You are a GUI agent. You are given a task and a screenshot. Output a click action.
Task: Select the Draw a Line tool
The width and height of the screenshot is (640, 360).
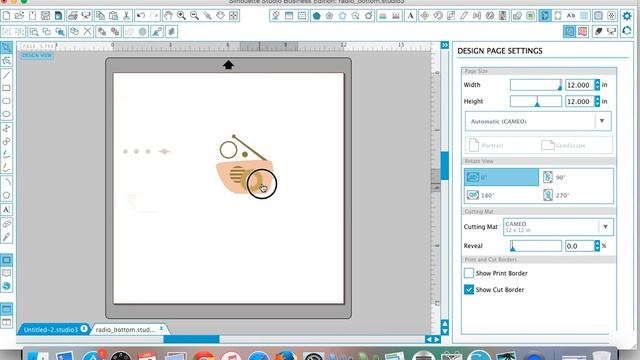[x=7, y=75]
